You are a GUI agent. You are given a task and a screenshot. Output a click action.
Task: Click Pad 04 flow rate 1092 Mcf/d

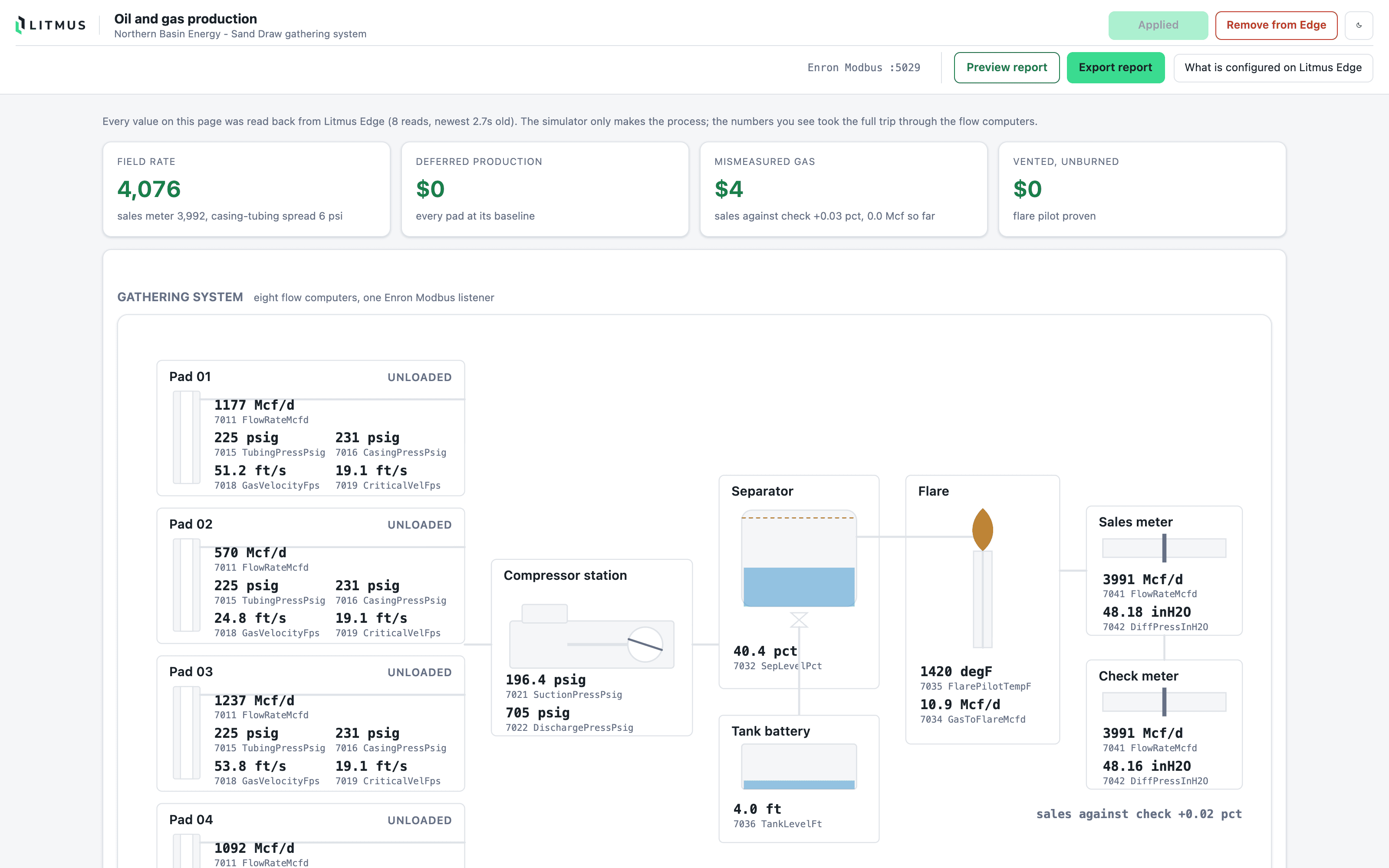click(253, 848)
